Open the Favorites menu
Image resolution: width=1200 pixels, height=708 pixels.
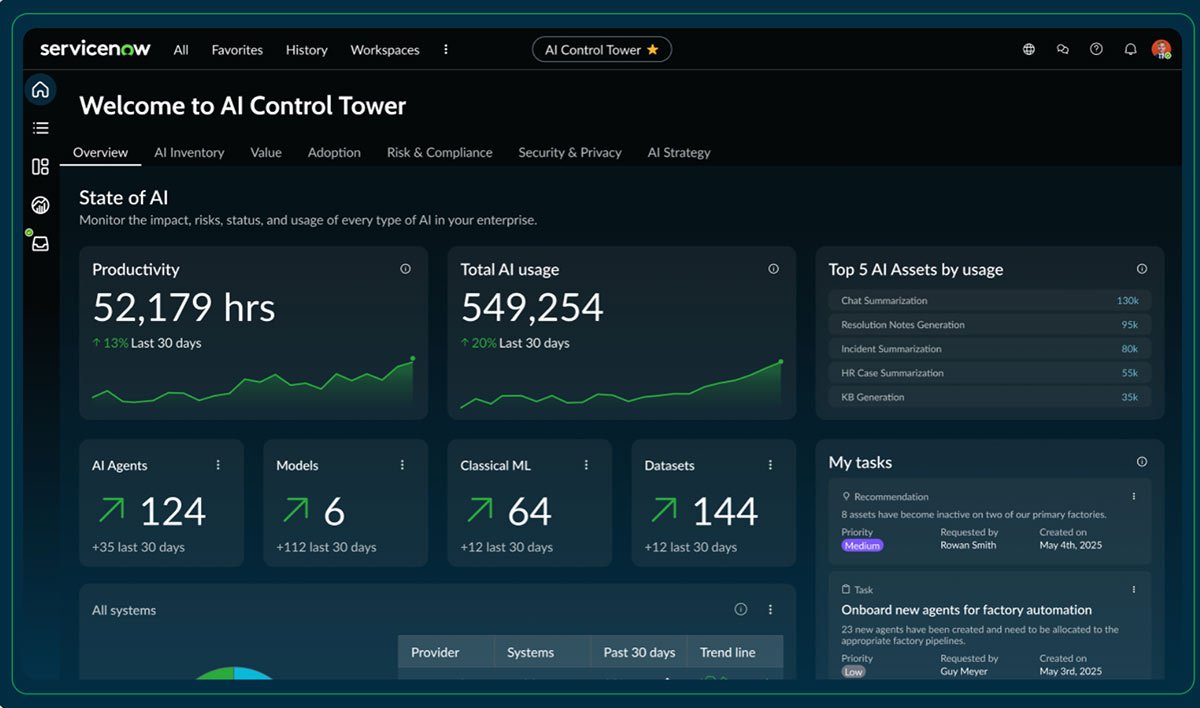[236, 49]
